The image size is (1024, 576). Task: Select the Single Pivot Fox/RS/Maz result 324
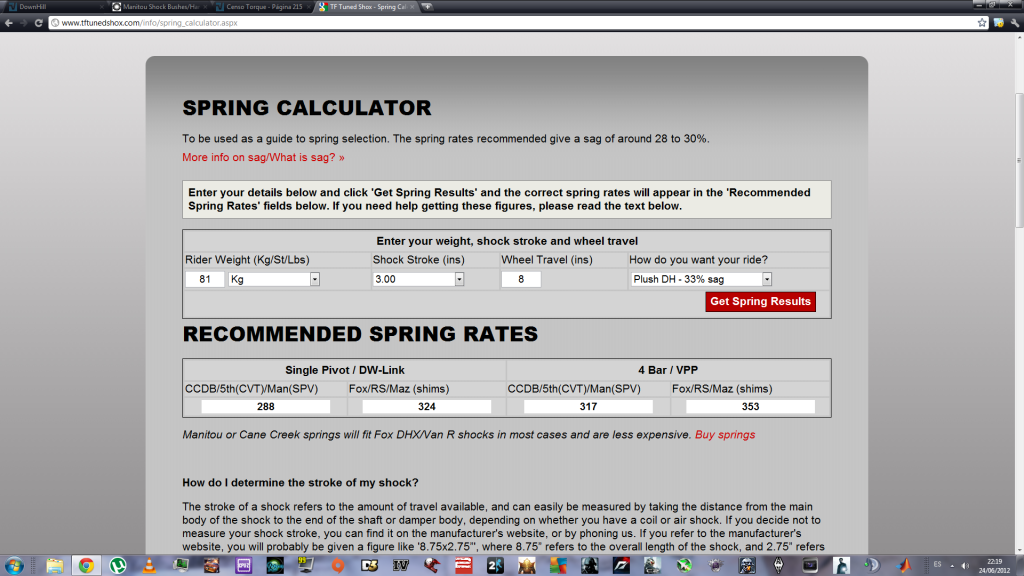click(426, 407)
